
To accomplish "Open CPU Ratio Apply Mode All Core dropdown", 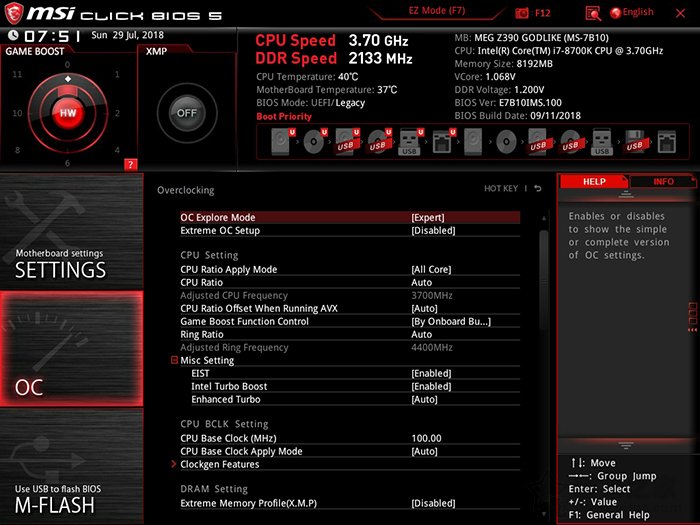I will [x=431, y=269].
